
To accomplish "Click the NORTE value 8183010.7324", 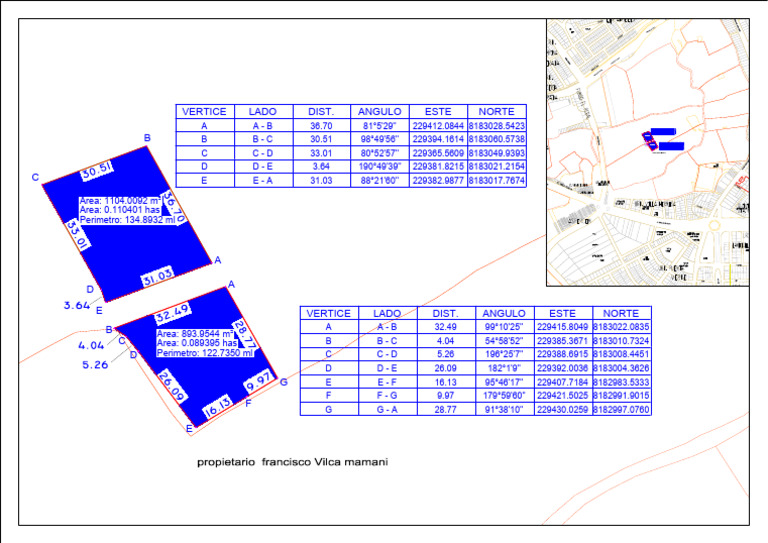I will (621, 341).
